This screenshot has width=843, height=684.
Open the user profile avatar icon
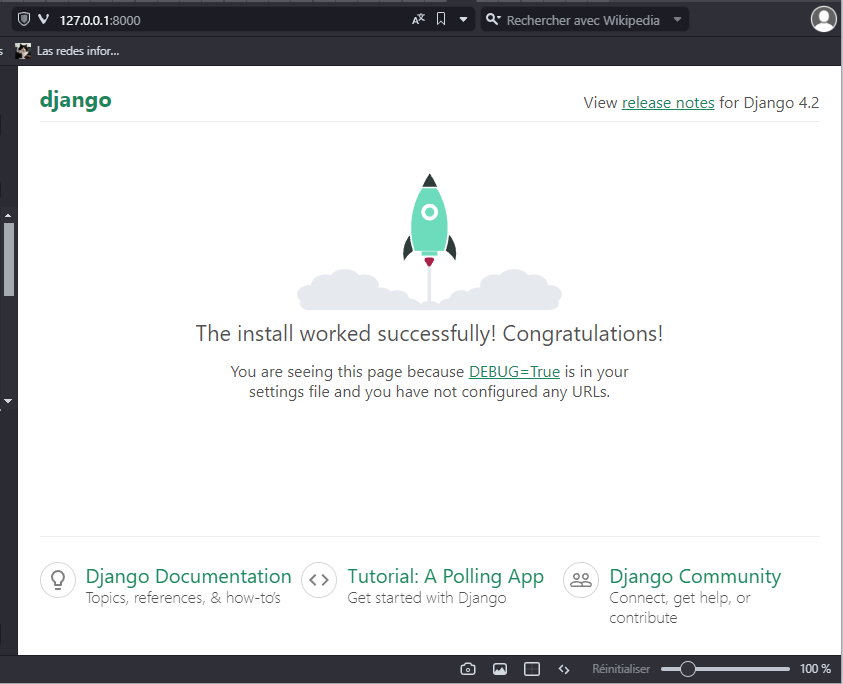coord(823,19)
